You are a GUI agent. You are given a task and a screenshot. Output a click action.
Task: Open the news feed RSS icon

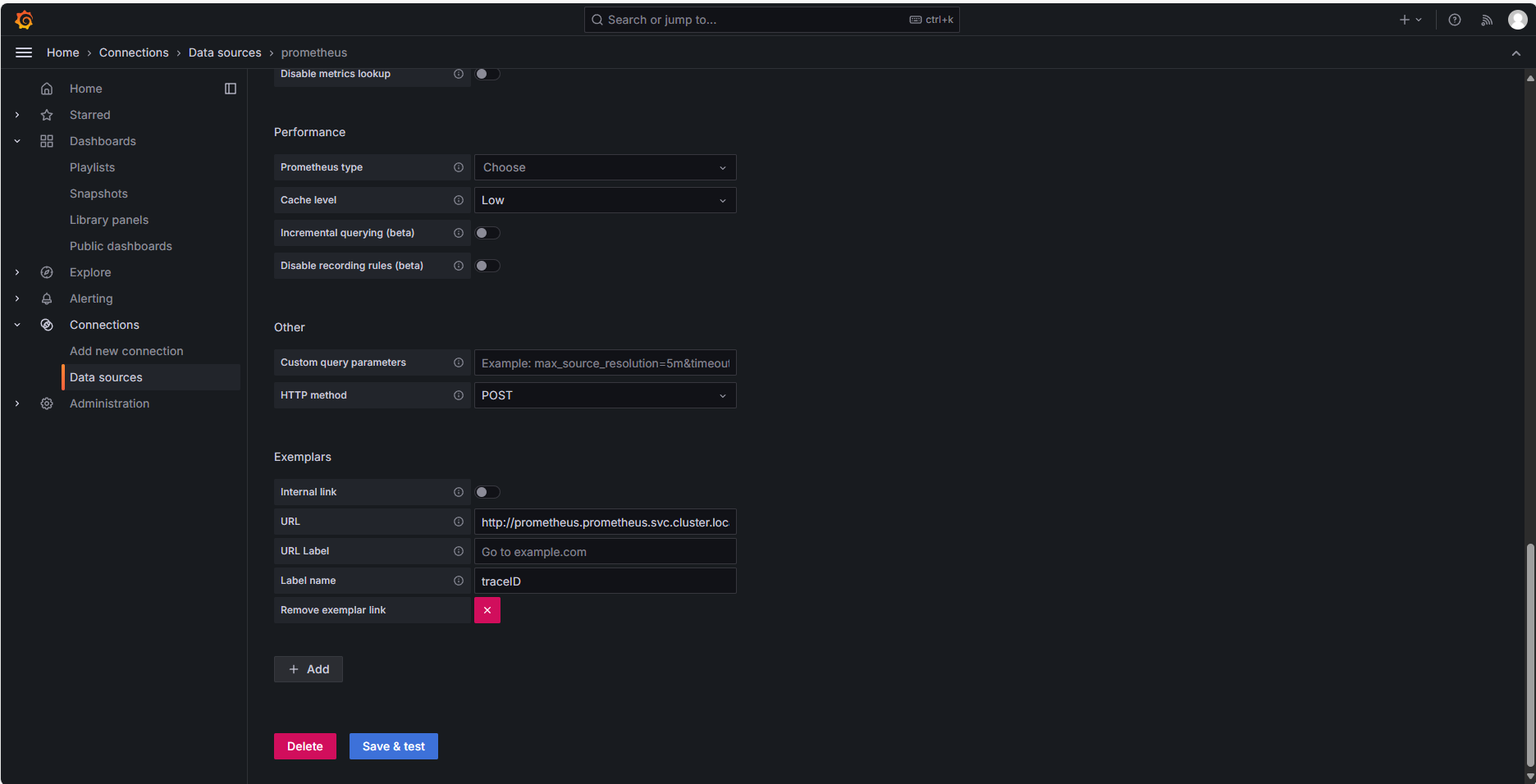pyautogui.click(x=1487, y=20)
